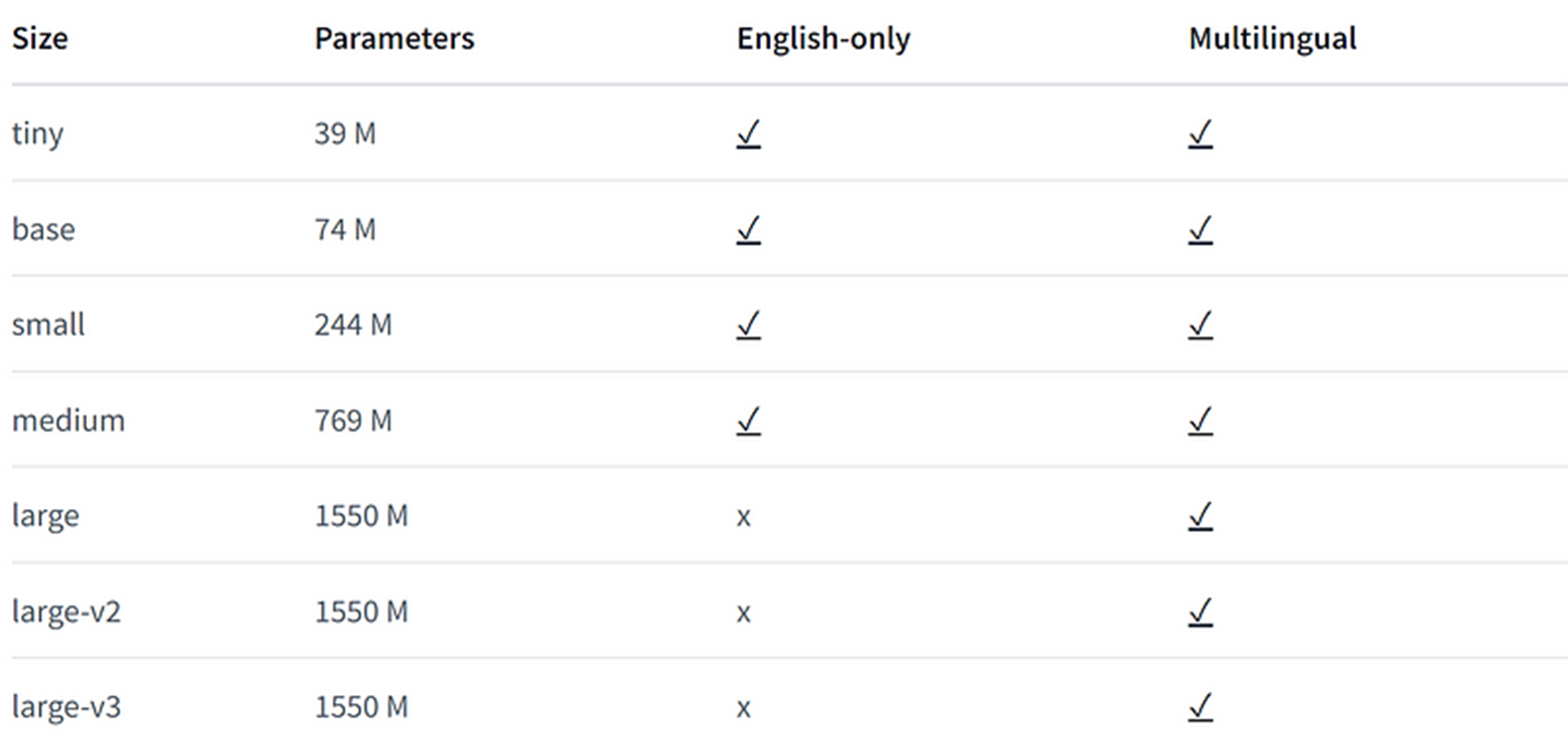Viewport: 1568px width, 743px height.
Task: Click the x in the large-v2 row
Action: click(743, 613)
